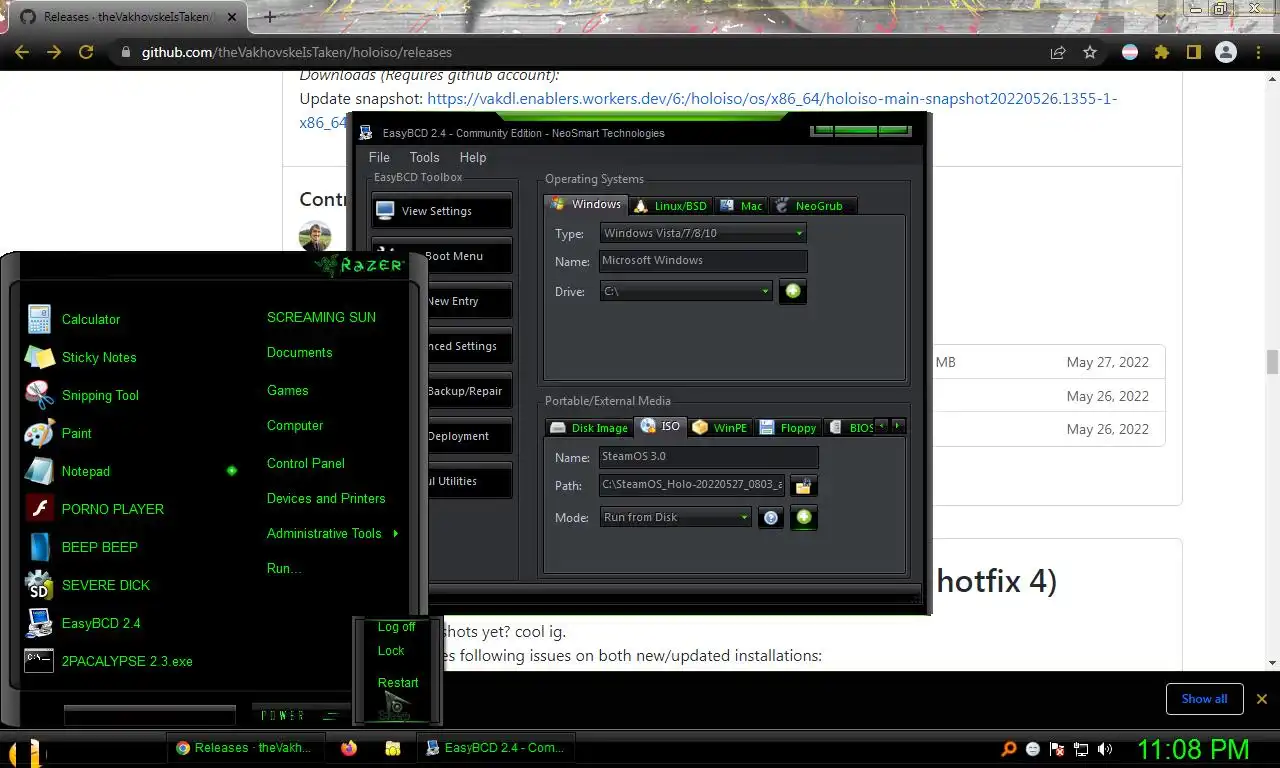The height and width of the screenshot is (768, 1280).
Task: Open Drive dropdown showing C:\
Action: click(686, 291)
